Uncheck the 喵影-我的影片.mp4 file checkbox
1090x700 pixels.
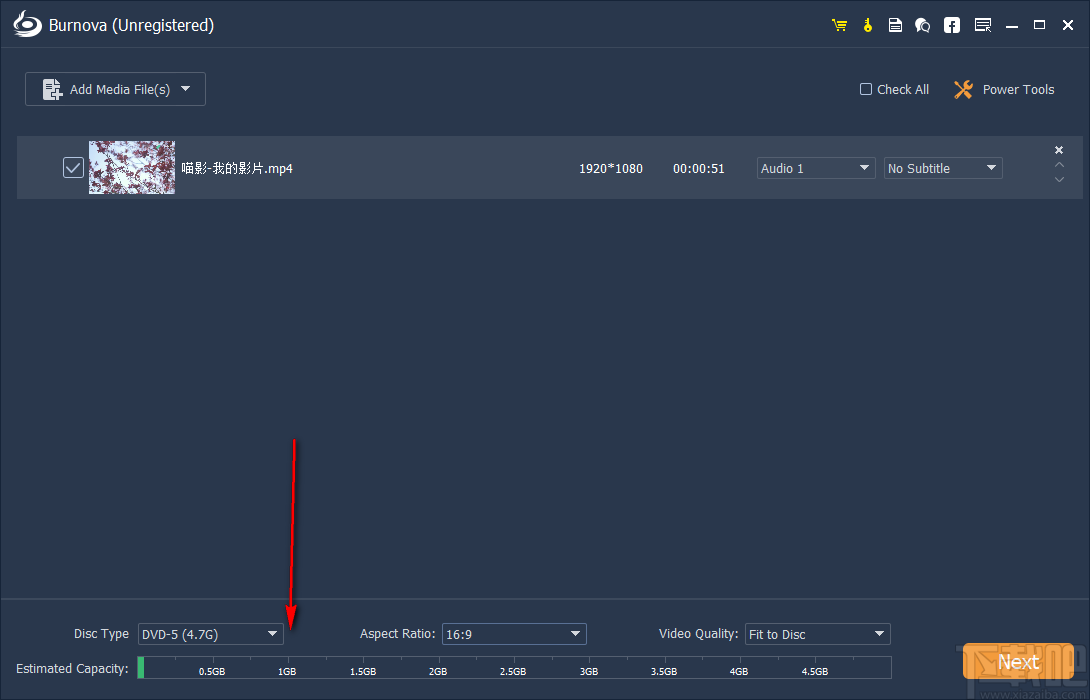coord(73,168)
